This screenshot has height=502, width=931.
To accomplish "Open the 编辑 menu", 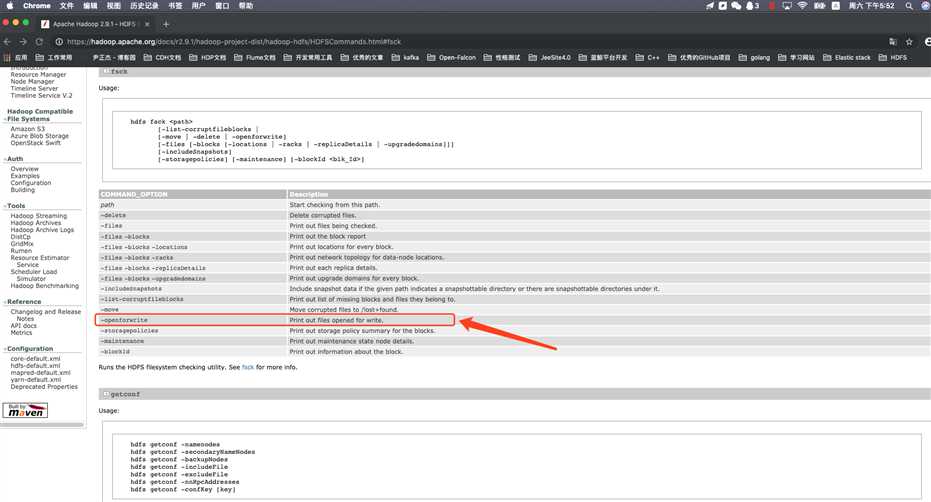I will (x=90, y=5).
